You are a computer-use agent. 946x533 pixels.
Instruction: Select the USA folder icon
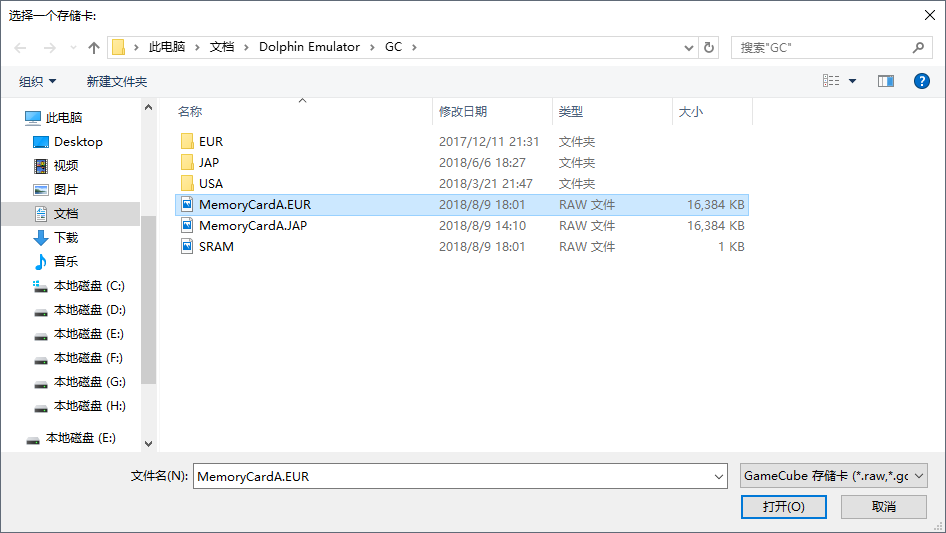click(187, 184)
